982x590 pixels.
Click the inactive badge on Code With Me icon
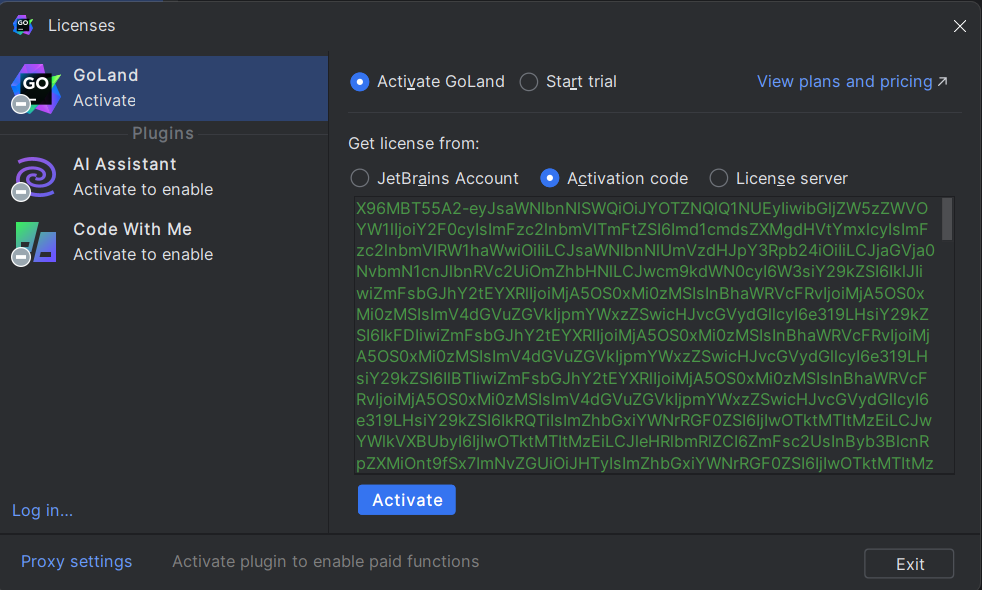pyautogui.click(x=21, y=257)
